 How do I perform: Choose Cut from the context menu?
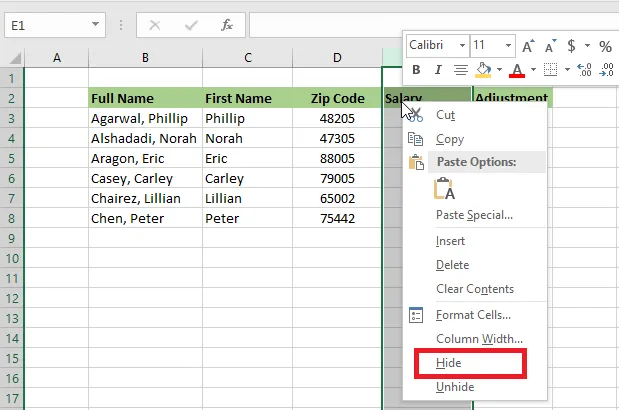tap(475, 115)
